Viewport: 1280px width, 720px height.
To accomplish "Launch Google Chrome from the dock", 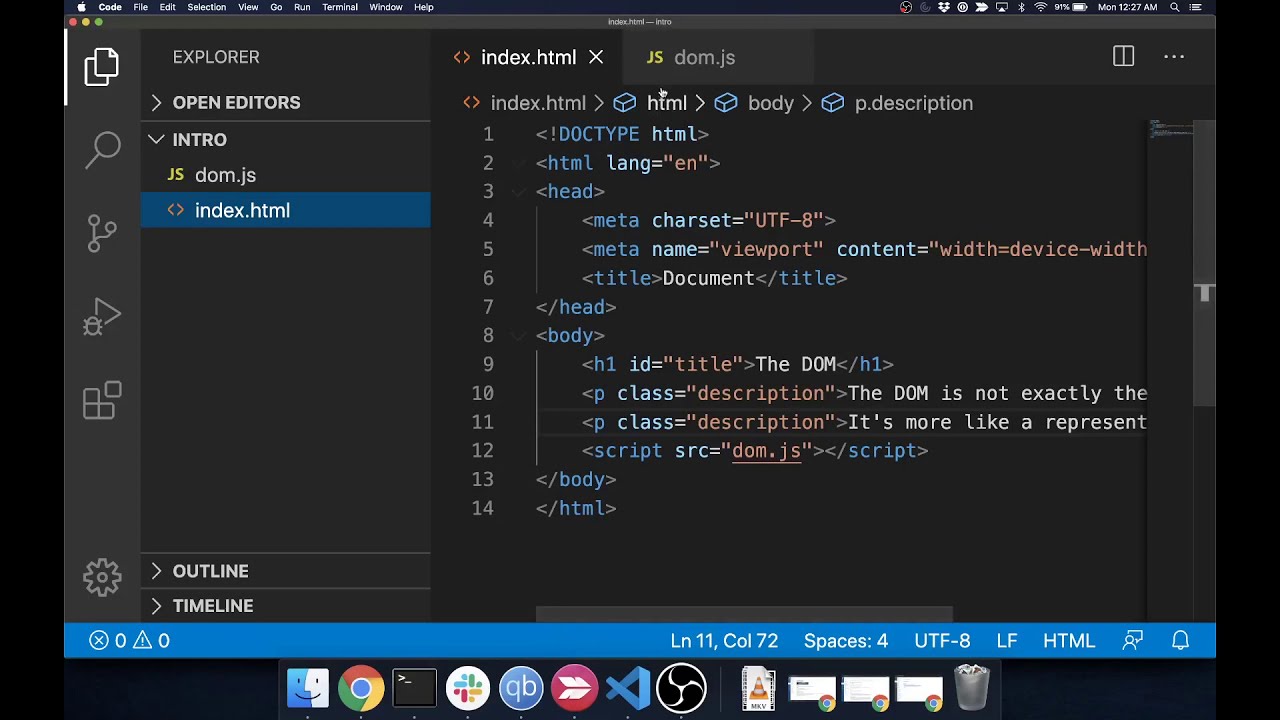I will point(361,689).
